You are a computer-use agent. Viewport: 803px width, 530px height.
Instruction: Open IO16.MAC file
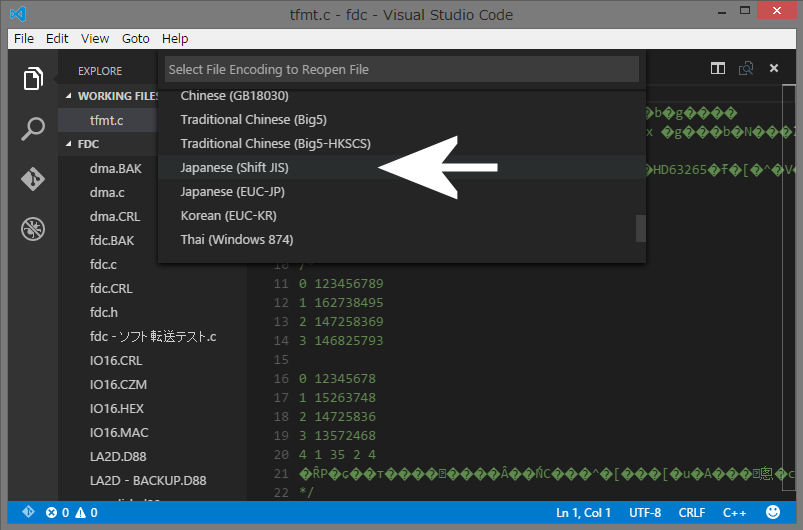pos(119,433)
